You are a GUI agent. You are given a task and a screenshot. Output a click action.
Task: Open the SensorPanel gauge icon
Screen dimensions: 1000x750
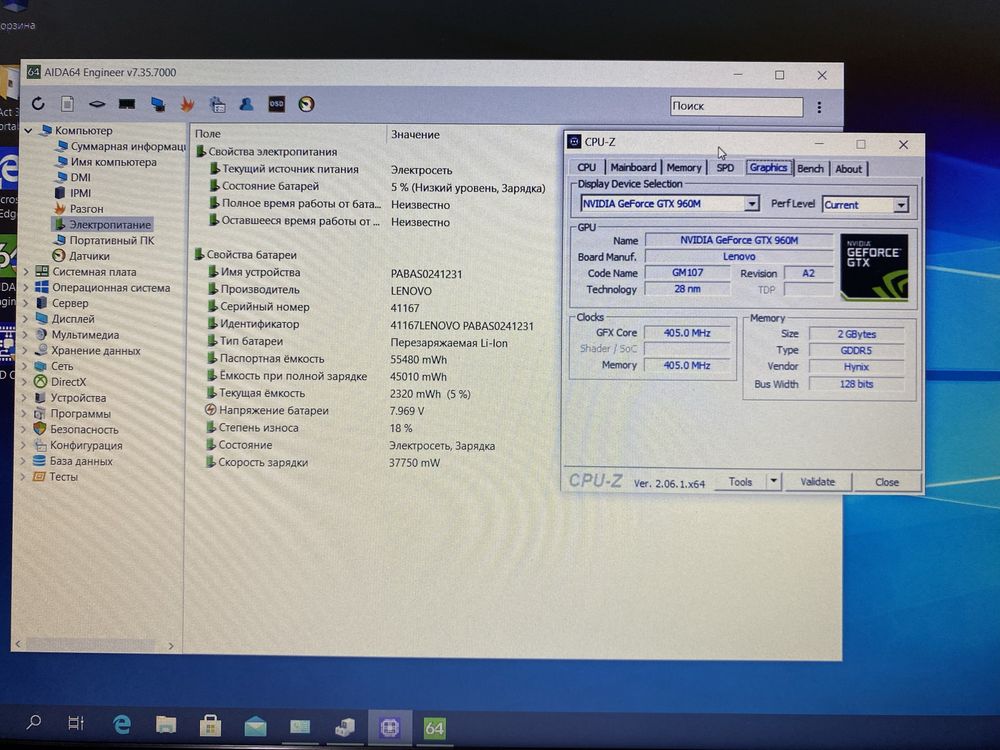(306, 104)
